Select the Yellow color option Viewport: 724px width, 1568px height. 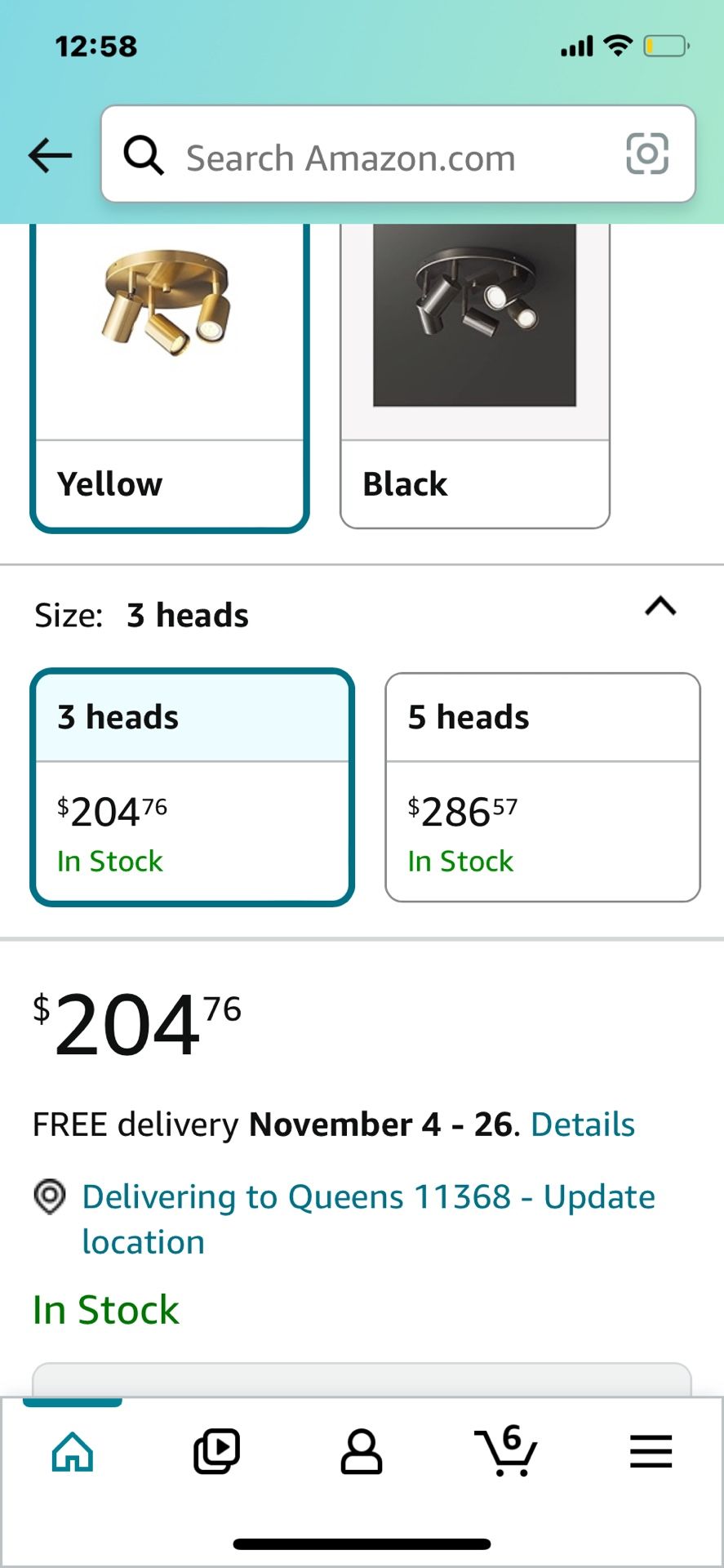tap(170, 376)
